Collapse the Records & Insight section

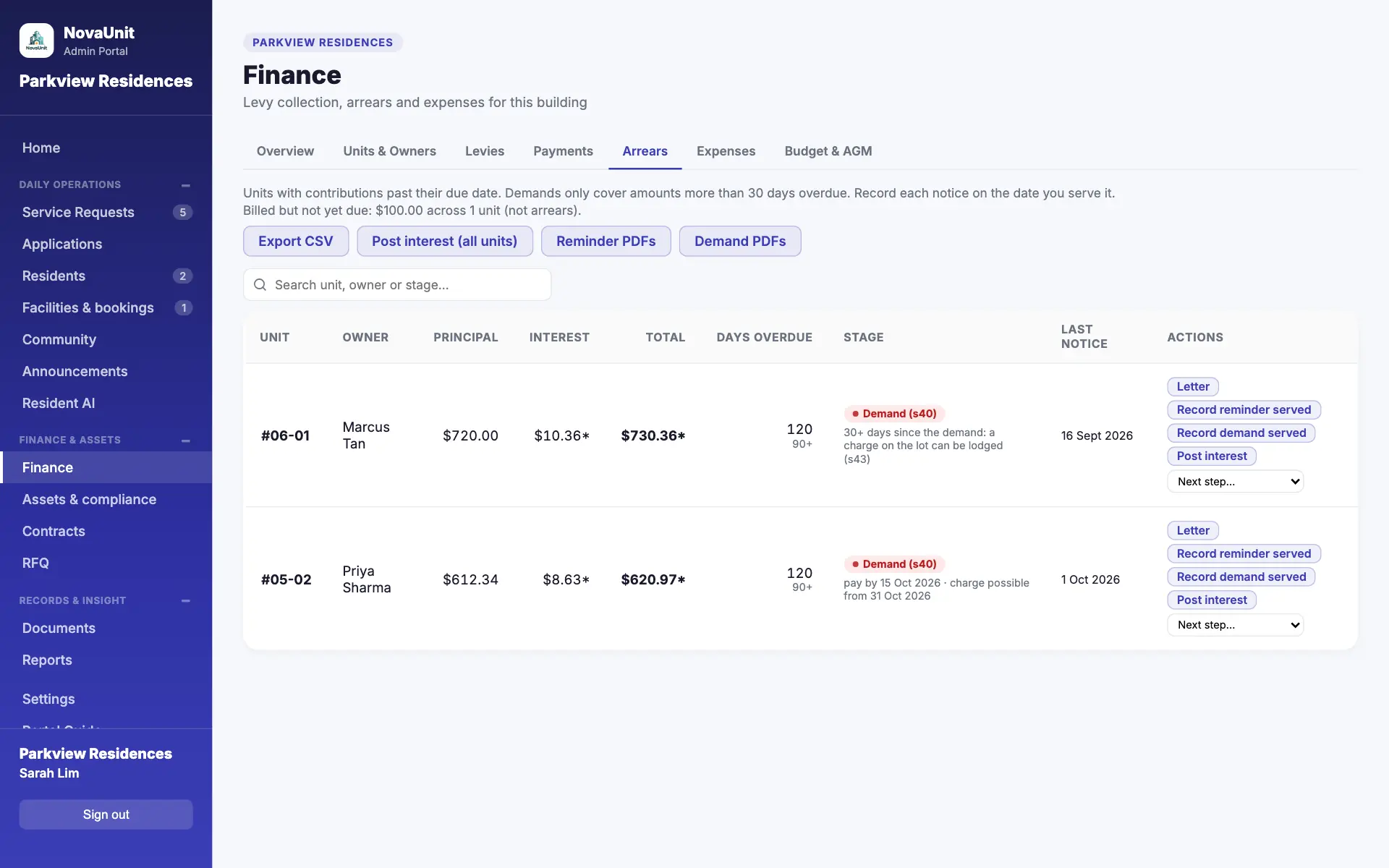point(186,601)
